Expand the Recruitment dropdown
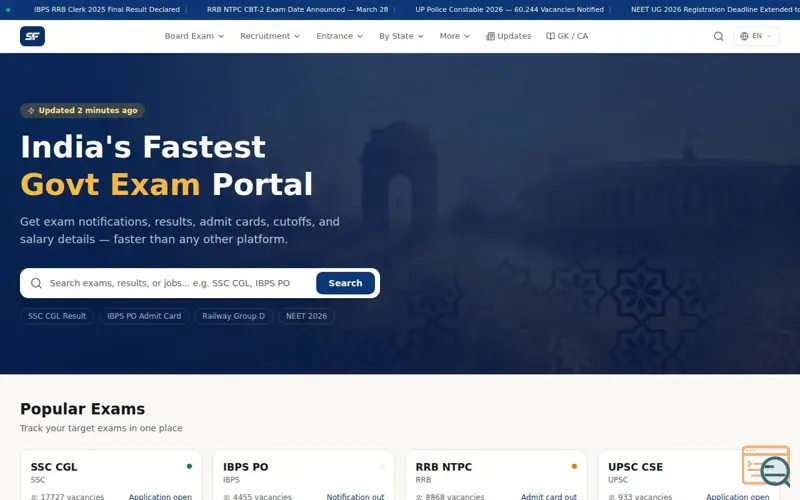 [x=270, y=36]
